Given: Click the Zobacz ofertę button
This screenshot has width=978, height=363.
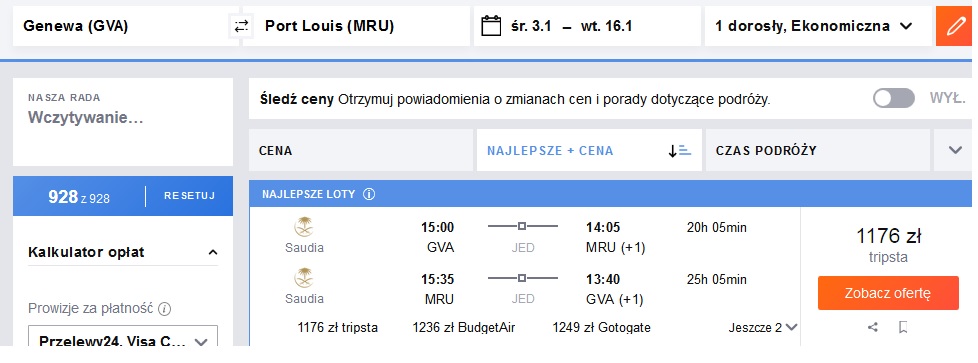Looking at the screenshot, I should [x=888, y=293].
